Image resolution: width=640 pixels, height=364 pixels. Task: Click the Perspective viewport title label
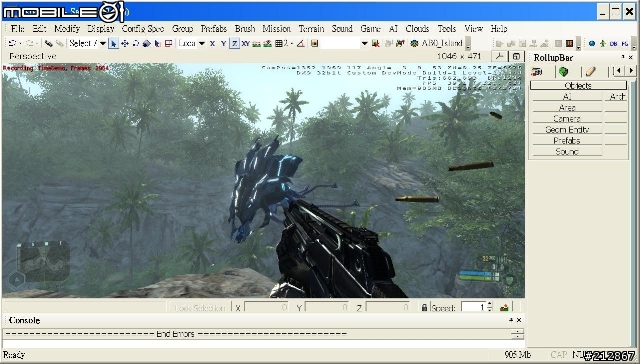coord(33,56)
